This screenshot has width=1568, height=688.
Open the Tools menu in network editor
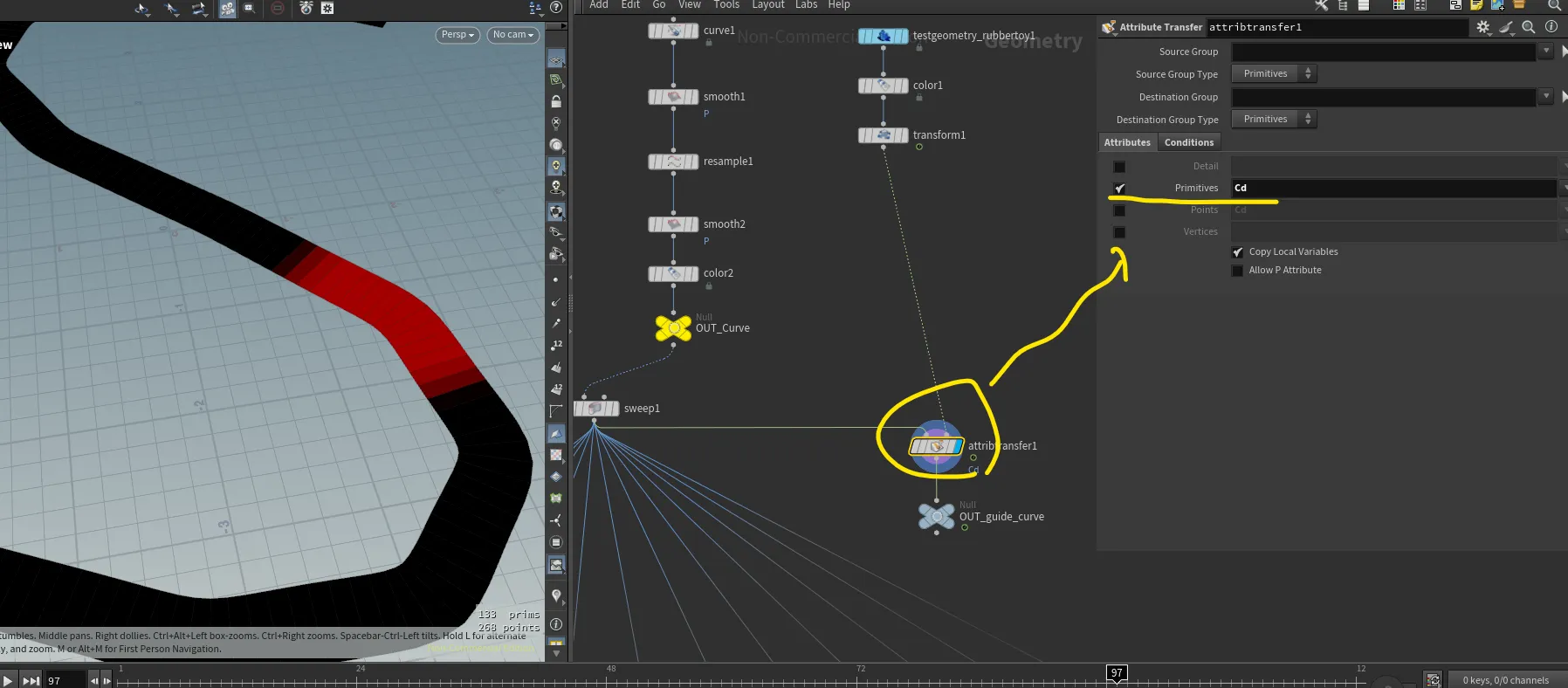point(726,5)
